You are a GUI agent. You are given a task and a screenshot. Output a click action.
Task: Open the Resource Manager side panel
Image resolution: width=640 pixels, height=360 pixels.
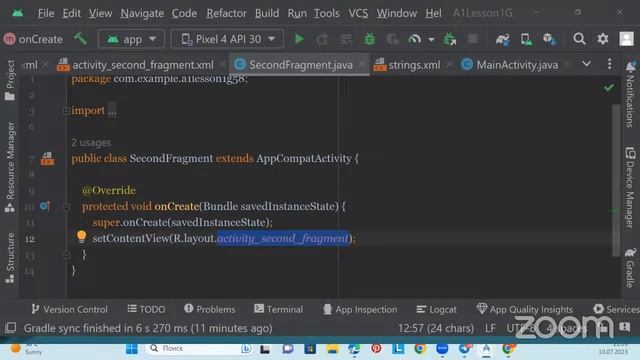tap(10, 167)
